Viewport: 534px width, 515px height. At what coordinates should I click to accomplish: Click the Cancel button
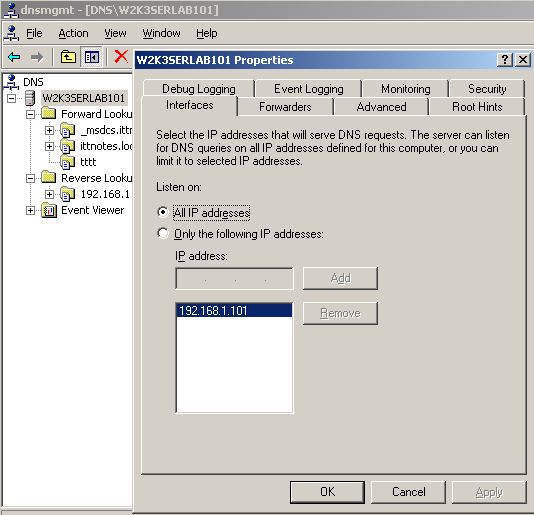point(408,492)
